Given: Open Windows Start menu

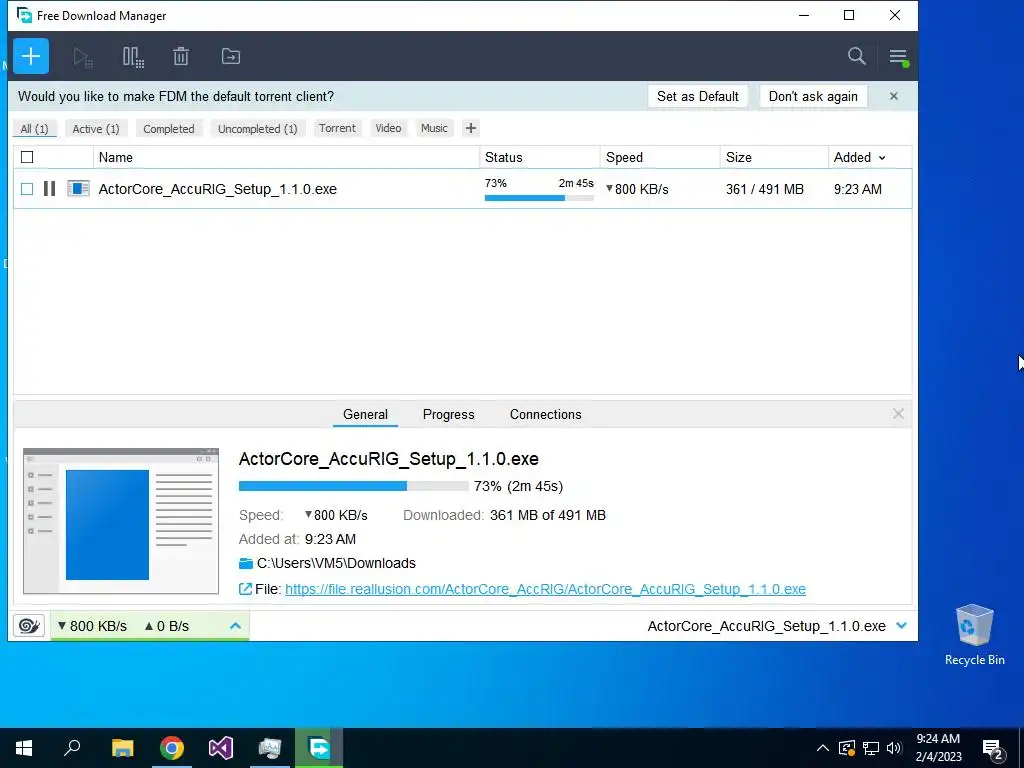Looking at the screenshot, I should (x=24, y=748).
